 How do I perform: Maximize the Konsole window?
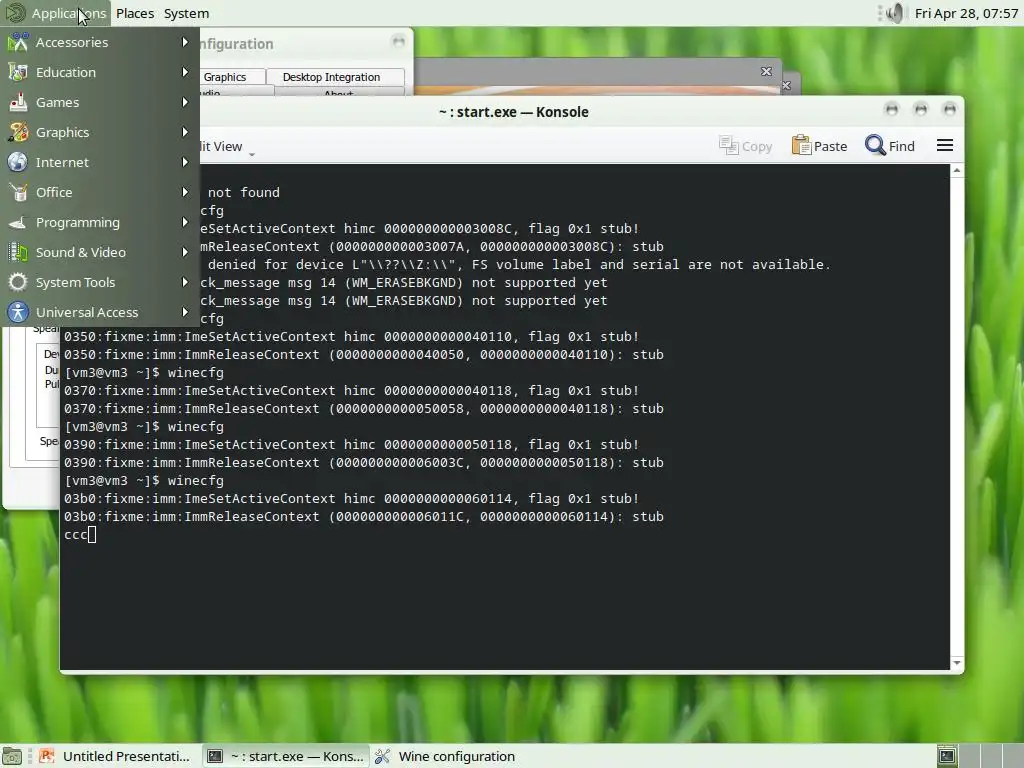coord(921,110)
